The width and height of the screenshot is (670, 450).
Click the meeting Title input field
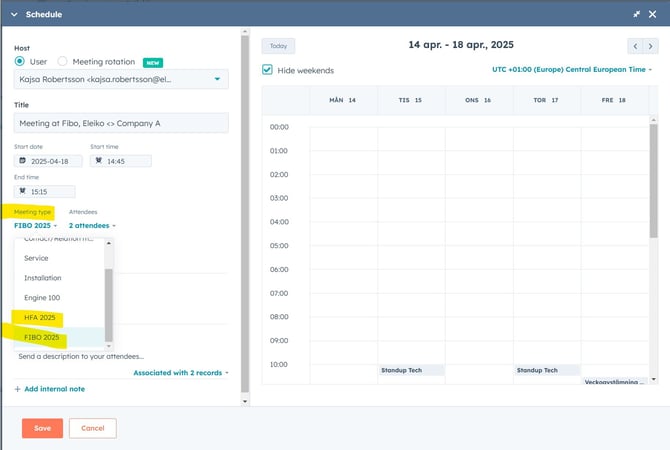point(121,123)
